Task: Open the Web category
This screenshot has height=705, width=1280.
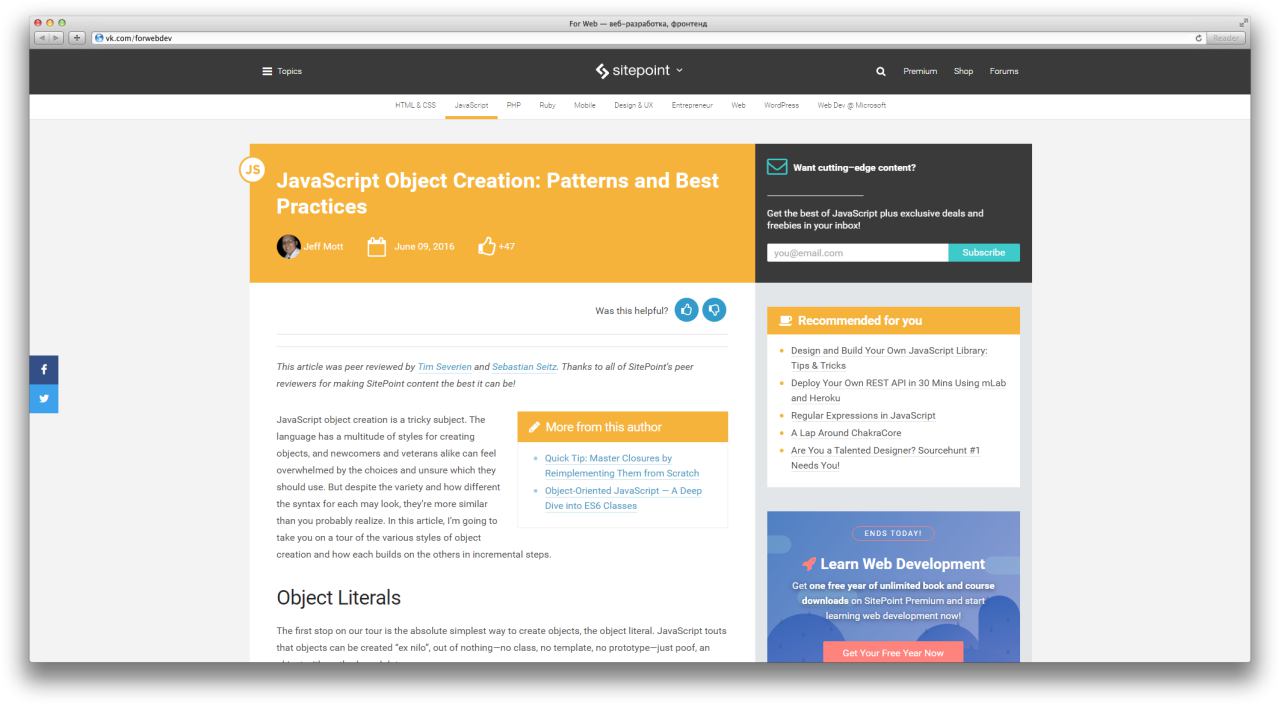Action: [739, 105]
